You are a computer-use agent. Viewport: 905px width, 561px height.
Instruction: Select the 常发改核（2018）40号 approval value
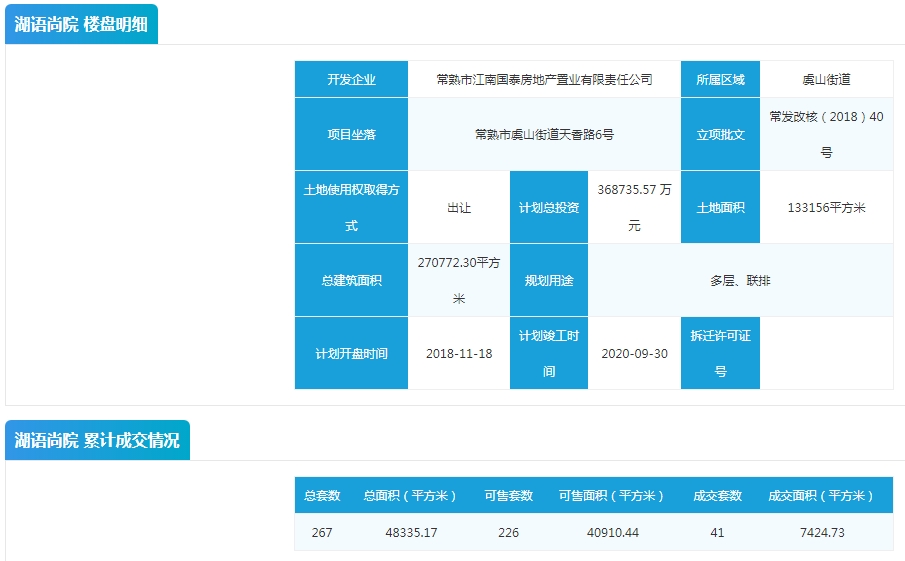click(826, 134)
